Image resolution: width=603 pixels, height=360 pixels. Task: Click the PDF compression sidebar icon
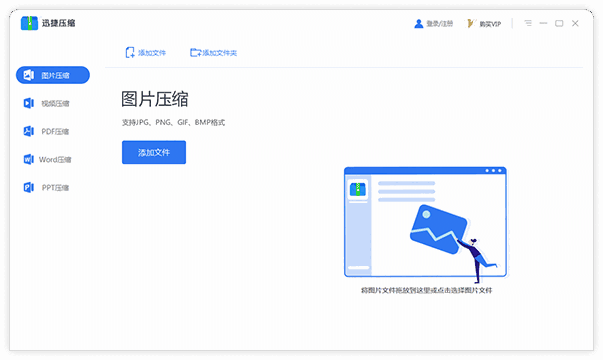click(x=29, y=131)
